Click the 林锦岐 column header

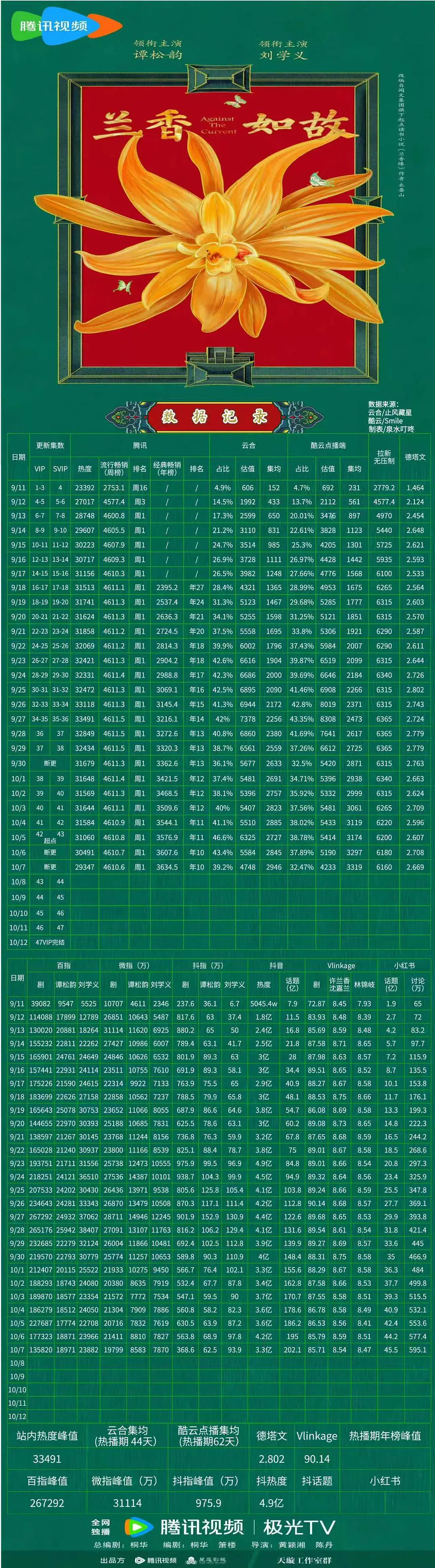pos(365,984)
